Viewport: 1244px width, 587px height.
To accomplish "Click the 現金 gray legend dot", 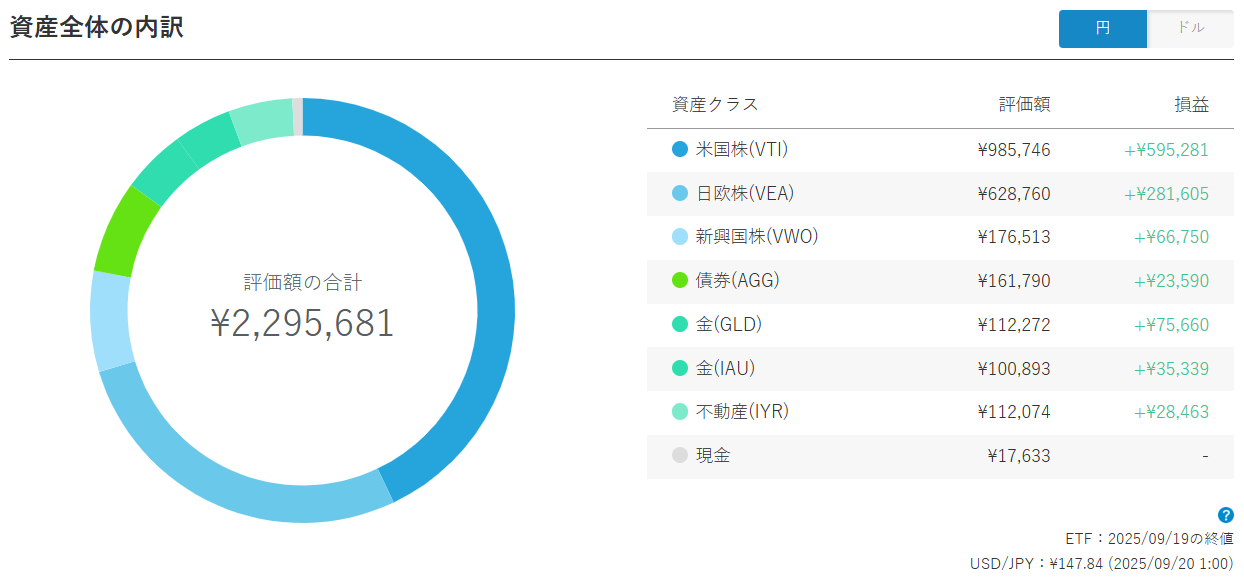I will tap(680, 456).
